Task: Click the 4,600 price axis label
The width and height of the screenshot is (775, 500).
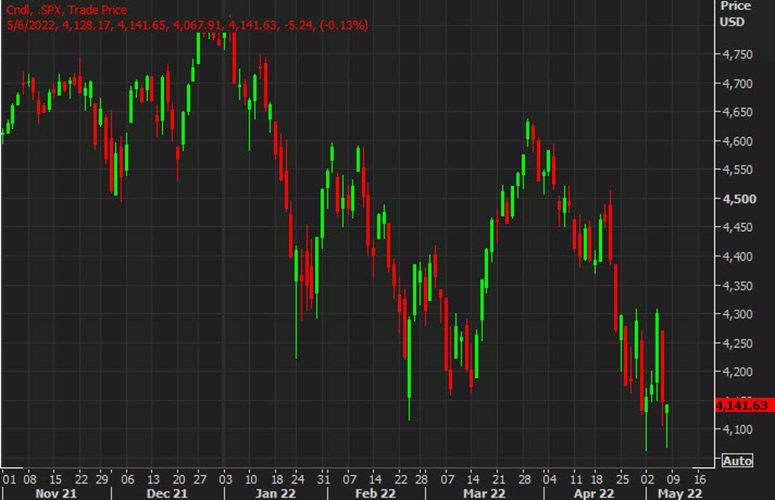Action: [737, 141]
